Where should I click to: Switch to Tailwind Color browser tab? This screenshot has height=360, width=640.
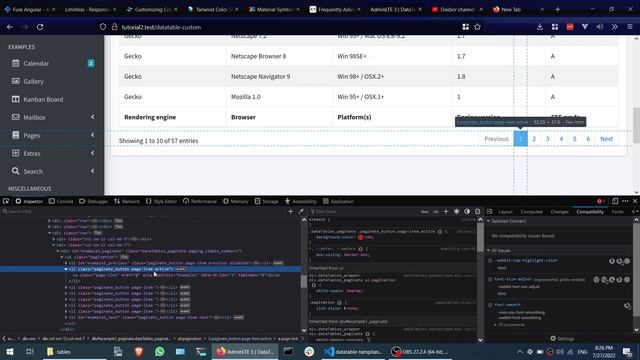click(212, 9)
